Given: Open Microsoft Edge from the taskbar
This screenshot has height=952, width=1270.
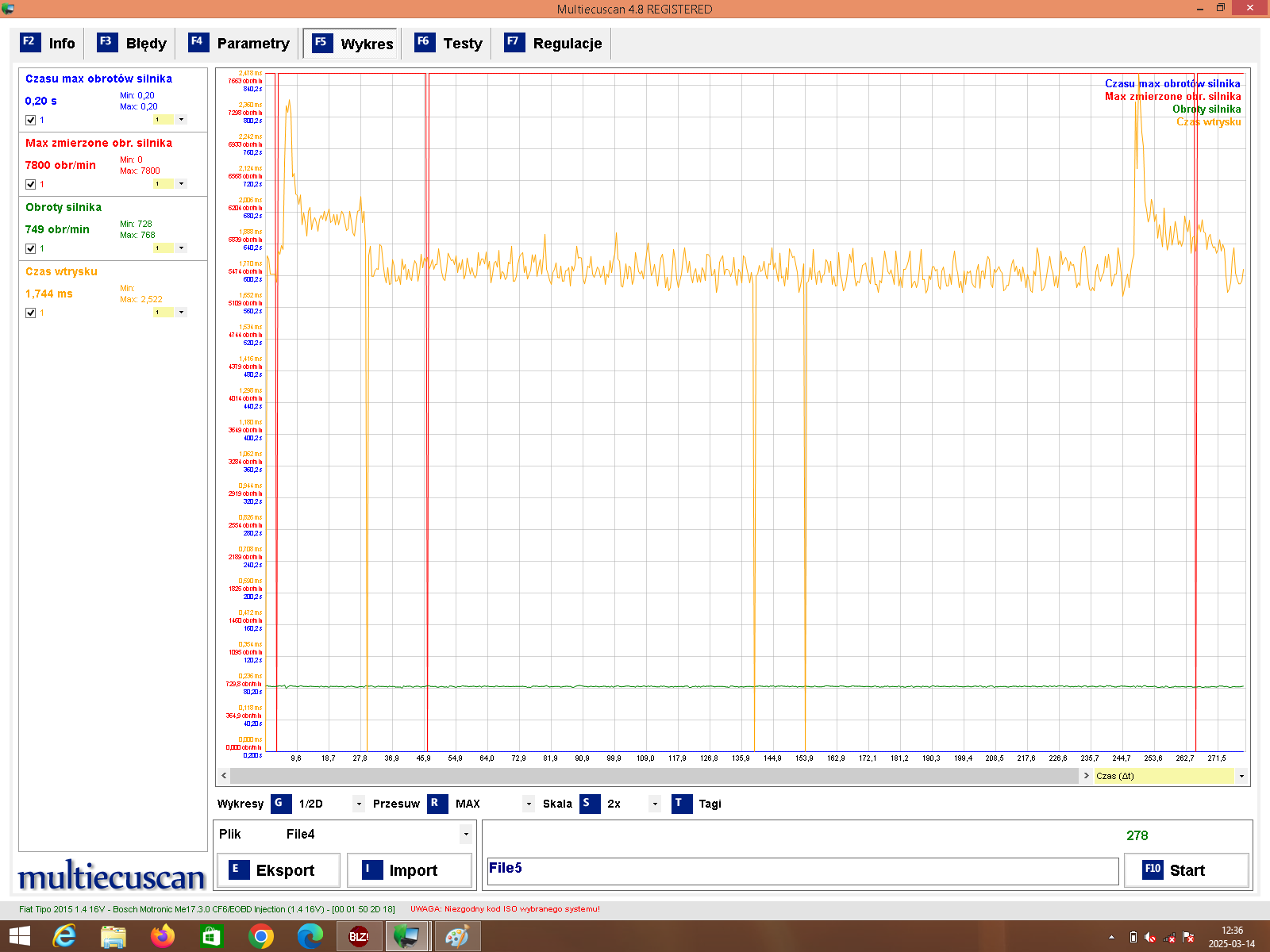Looking at the screenshot, I should (310, 936).
